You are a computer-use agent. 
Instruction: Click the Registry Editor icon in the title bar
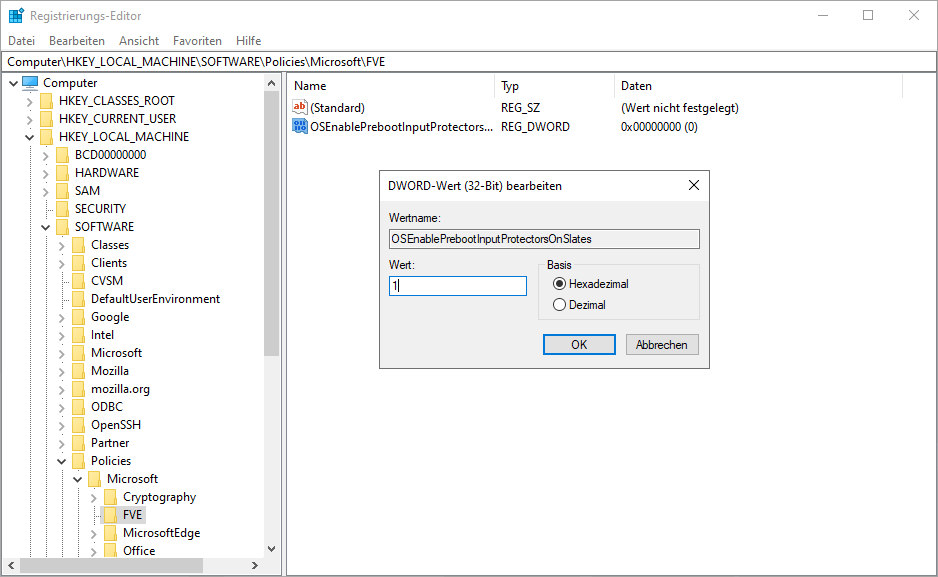[x=14, y=15]
